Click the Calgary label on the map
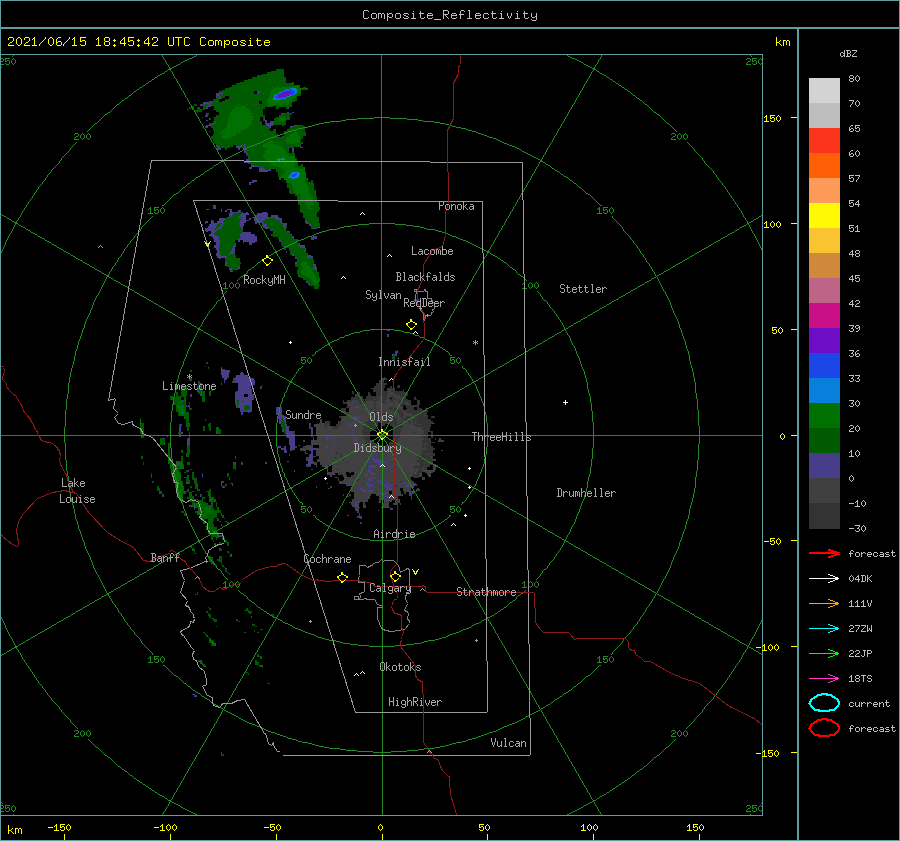 (x=390, y=588)
